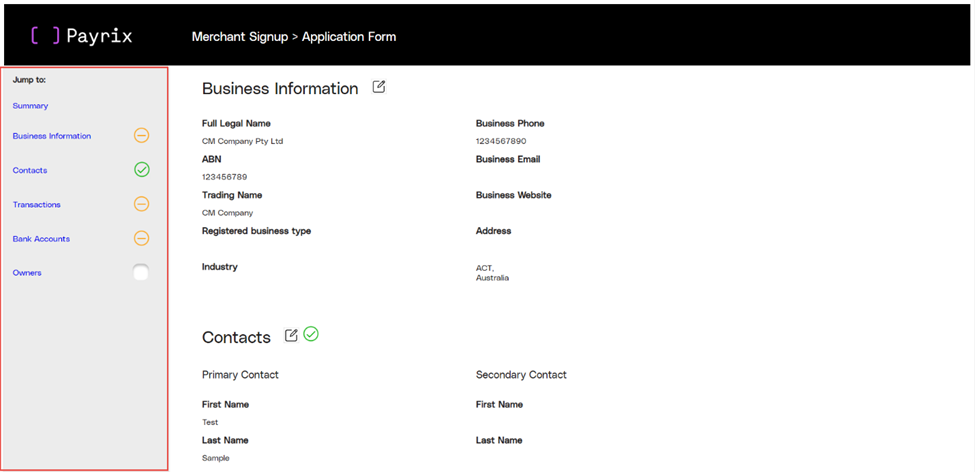Click orange incomplete icon next to Business Information
The height and width of the screenshot is (472, 975).
pyautogui.click(x=142, y=136)
